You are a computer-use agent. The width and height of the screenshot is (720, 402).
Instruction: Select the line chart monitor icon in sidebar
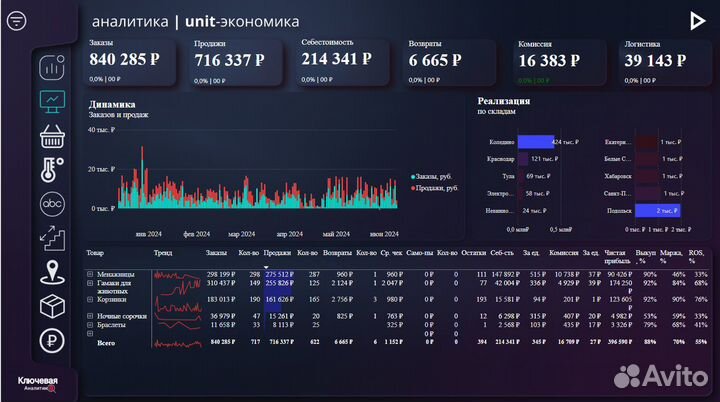coord(52,101)
